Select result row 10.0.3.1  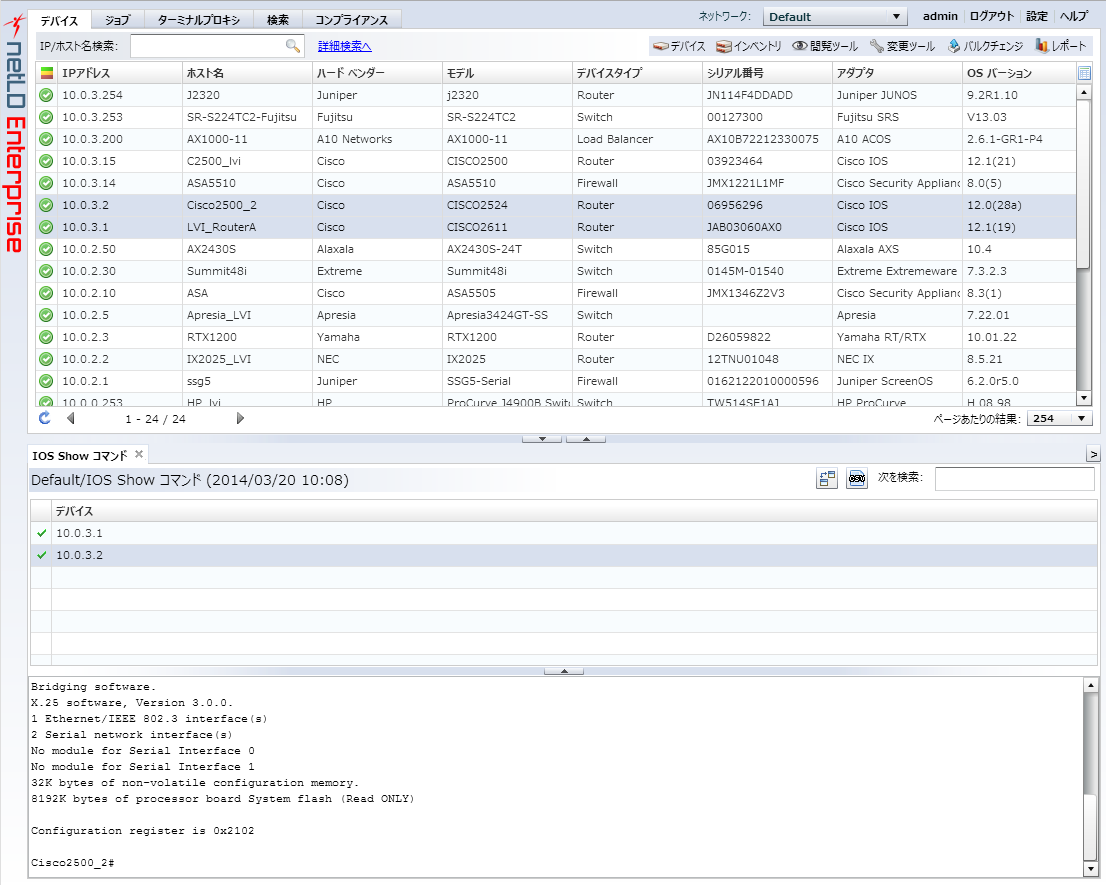coord(564,533)
